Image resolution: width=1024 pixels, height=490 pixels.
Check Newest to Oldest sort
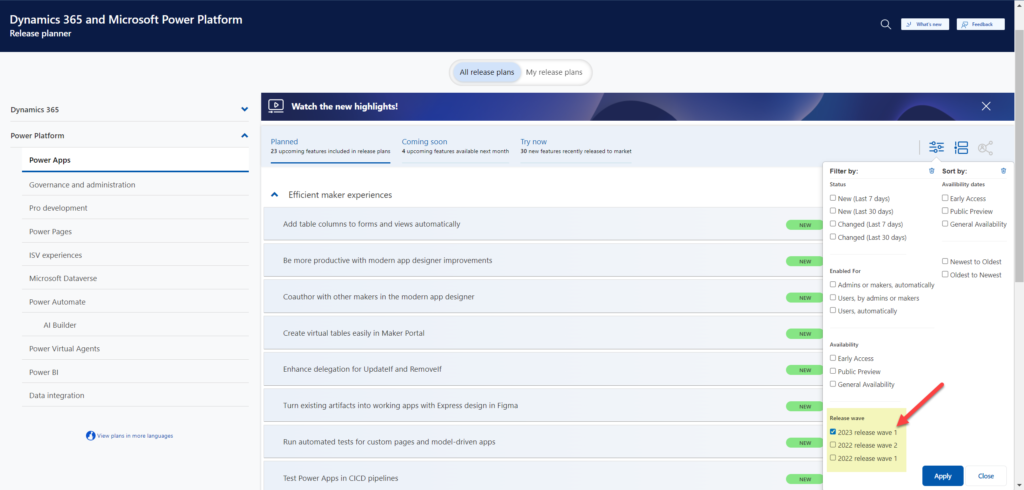(x=945, y=261)
